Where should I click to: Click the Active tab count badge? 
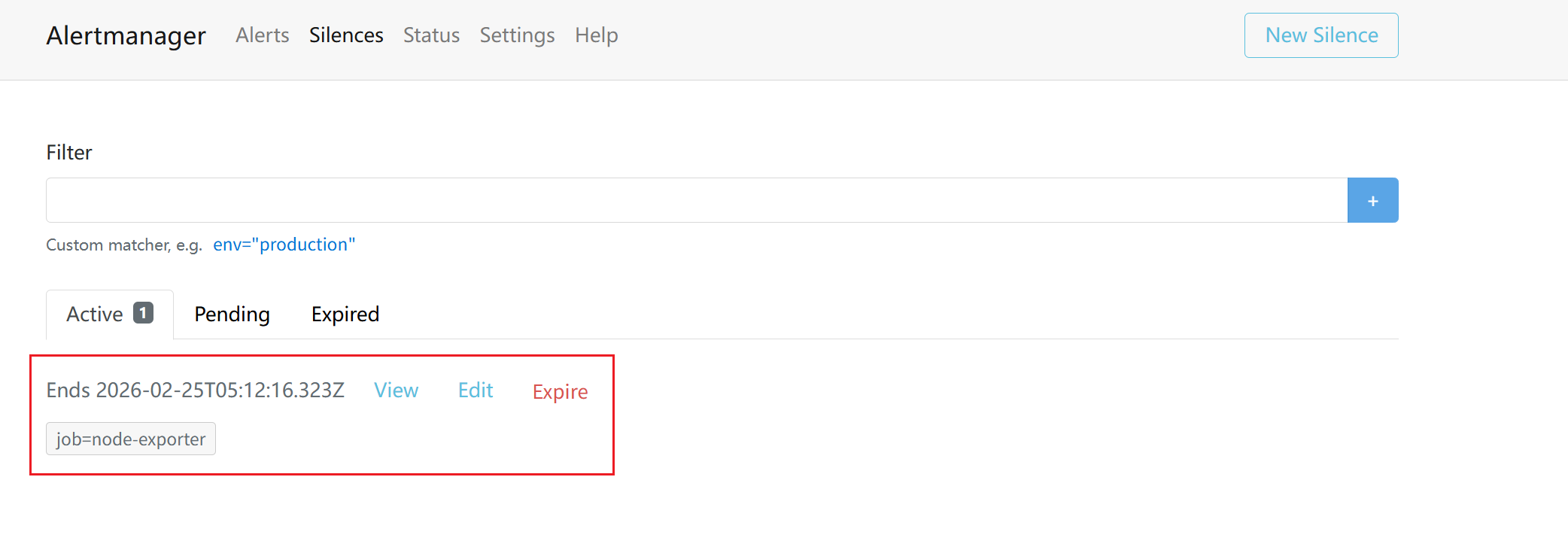click(143, 313)
